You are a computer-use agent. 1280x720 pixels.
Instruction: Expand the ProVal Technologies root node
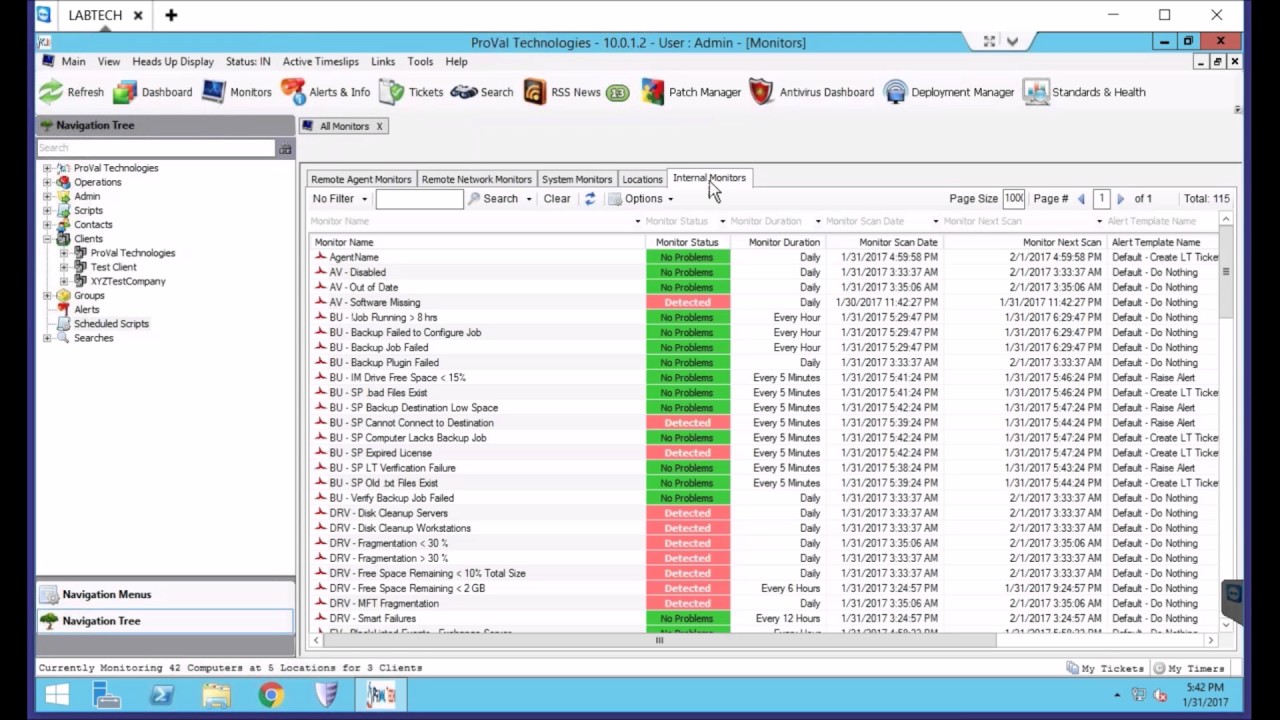pos(47,168)
